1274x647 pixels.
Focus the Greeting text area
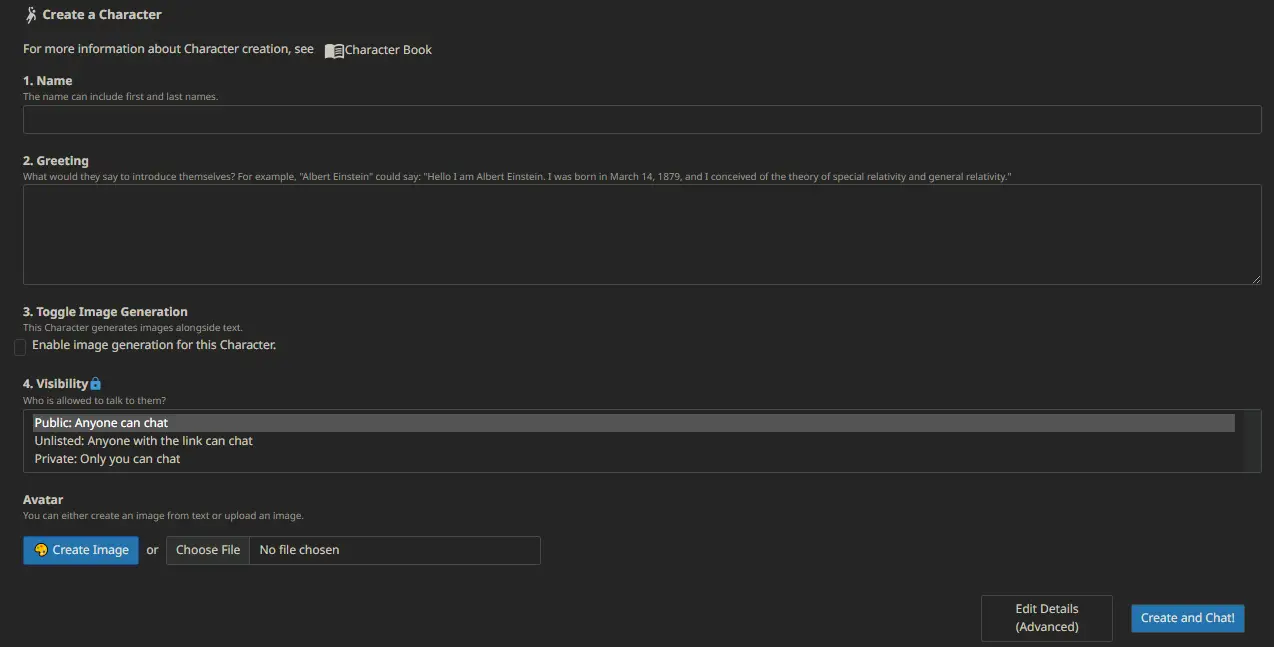[641, 234]
